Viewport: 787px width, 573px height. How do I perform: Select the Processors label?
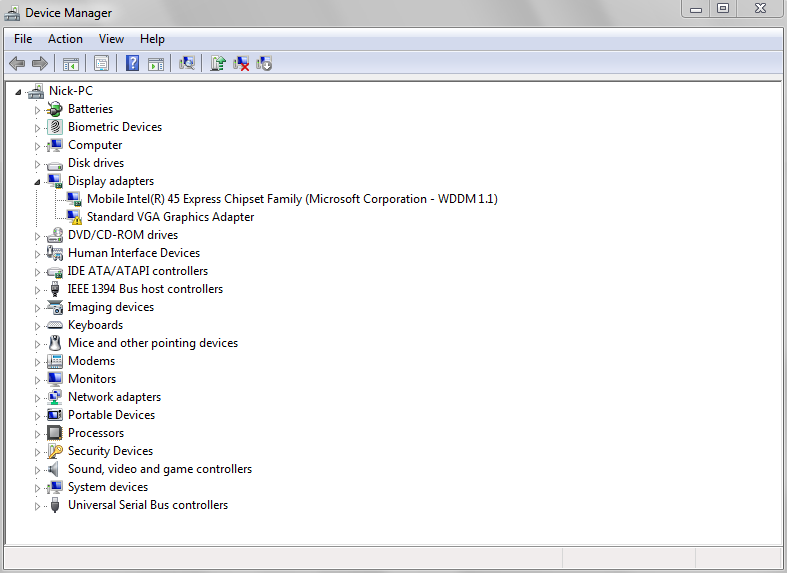click(x=96, y=433)
